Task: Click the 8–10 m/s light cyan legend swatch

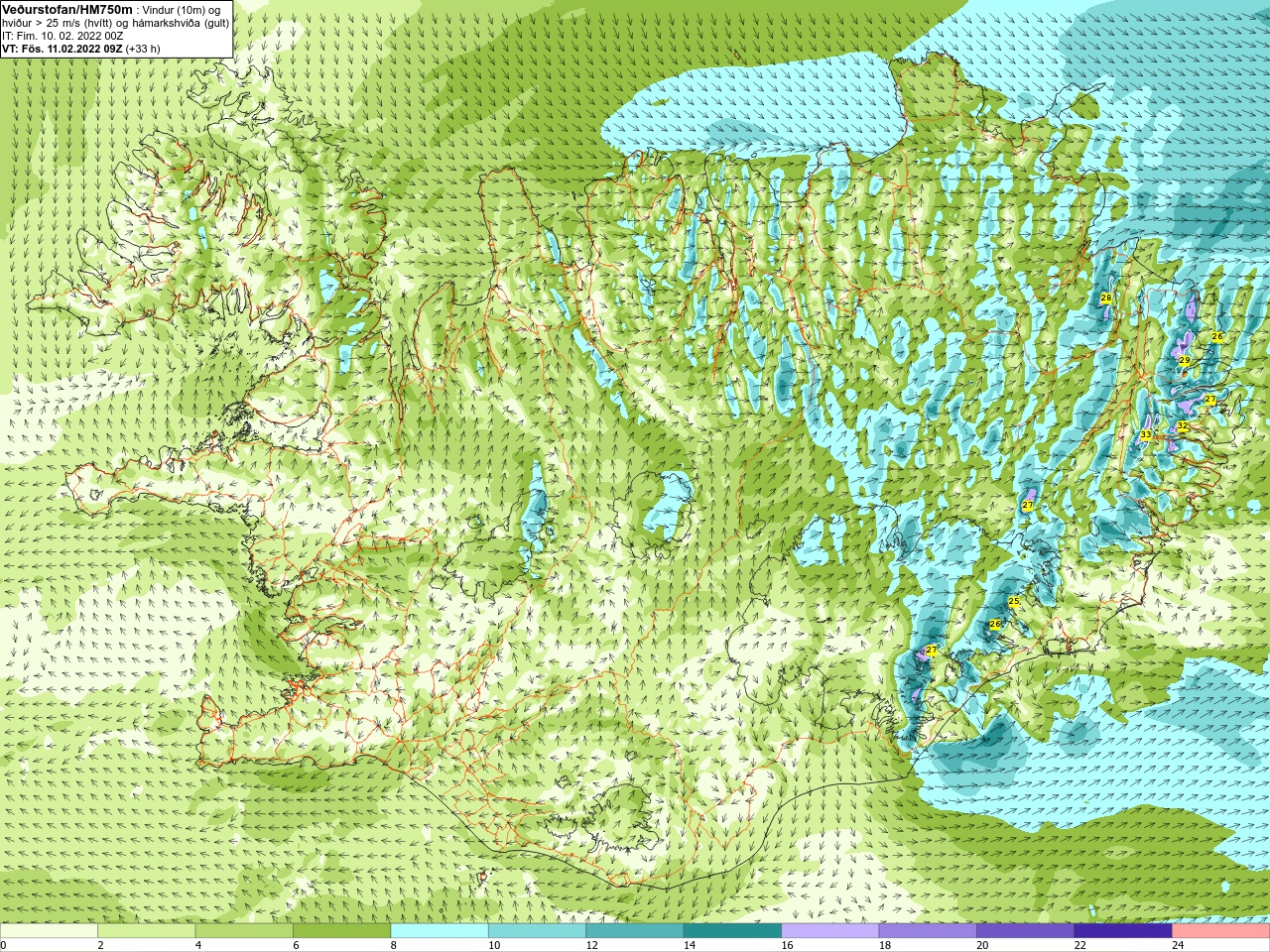Action: (440, 931)
